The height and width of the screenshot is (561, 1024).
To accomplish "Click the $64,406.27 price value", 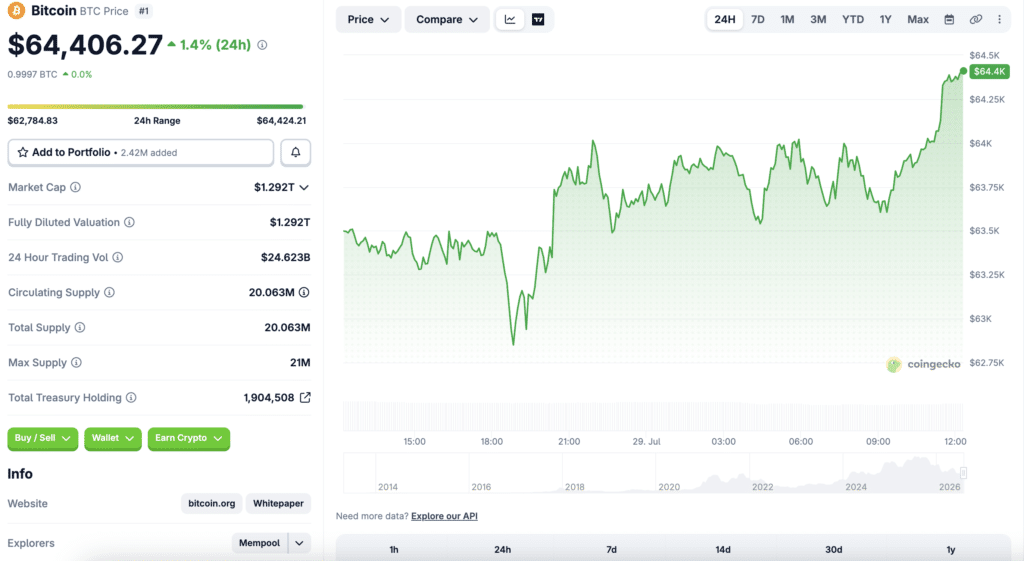I will point(85,44).
